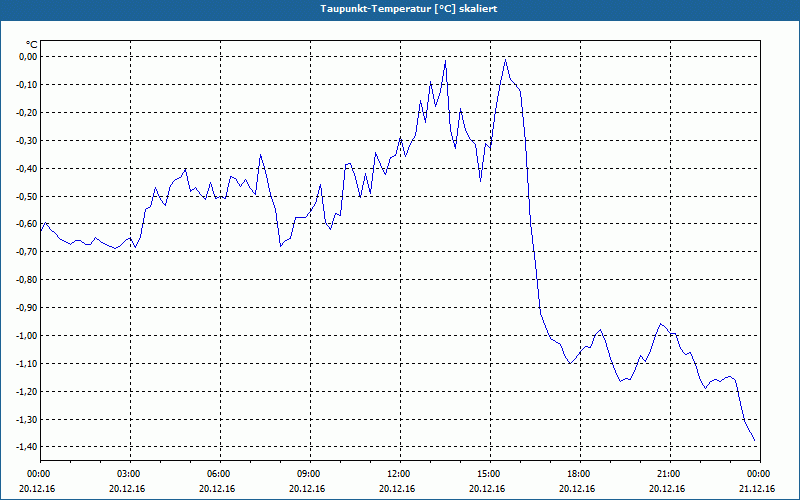The image size is (800, 500).
Task: Select the '20.12.16' date under 21:00
Action: coord(667,489)
